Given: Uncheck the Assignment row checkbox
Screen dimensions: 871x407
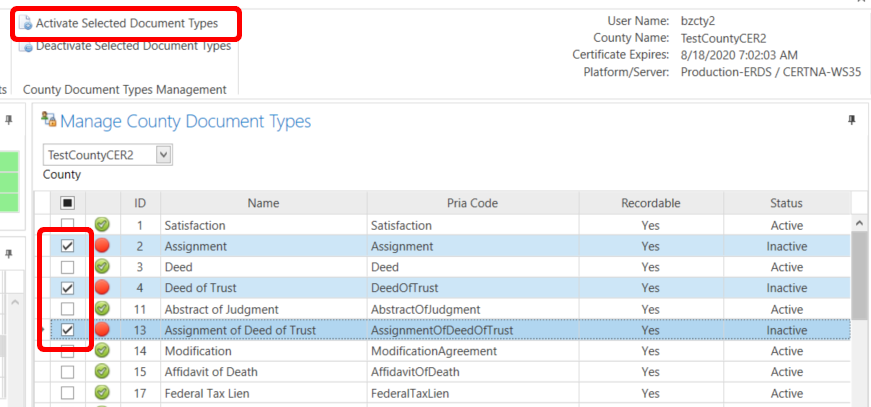Looking at the screenshot, I should pyautogui.click(x=68, y=246).
